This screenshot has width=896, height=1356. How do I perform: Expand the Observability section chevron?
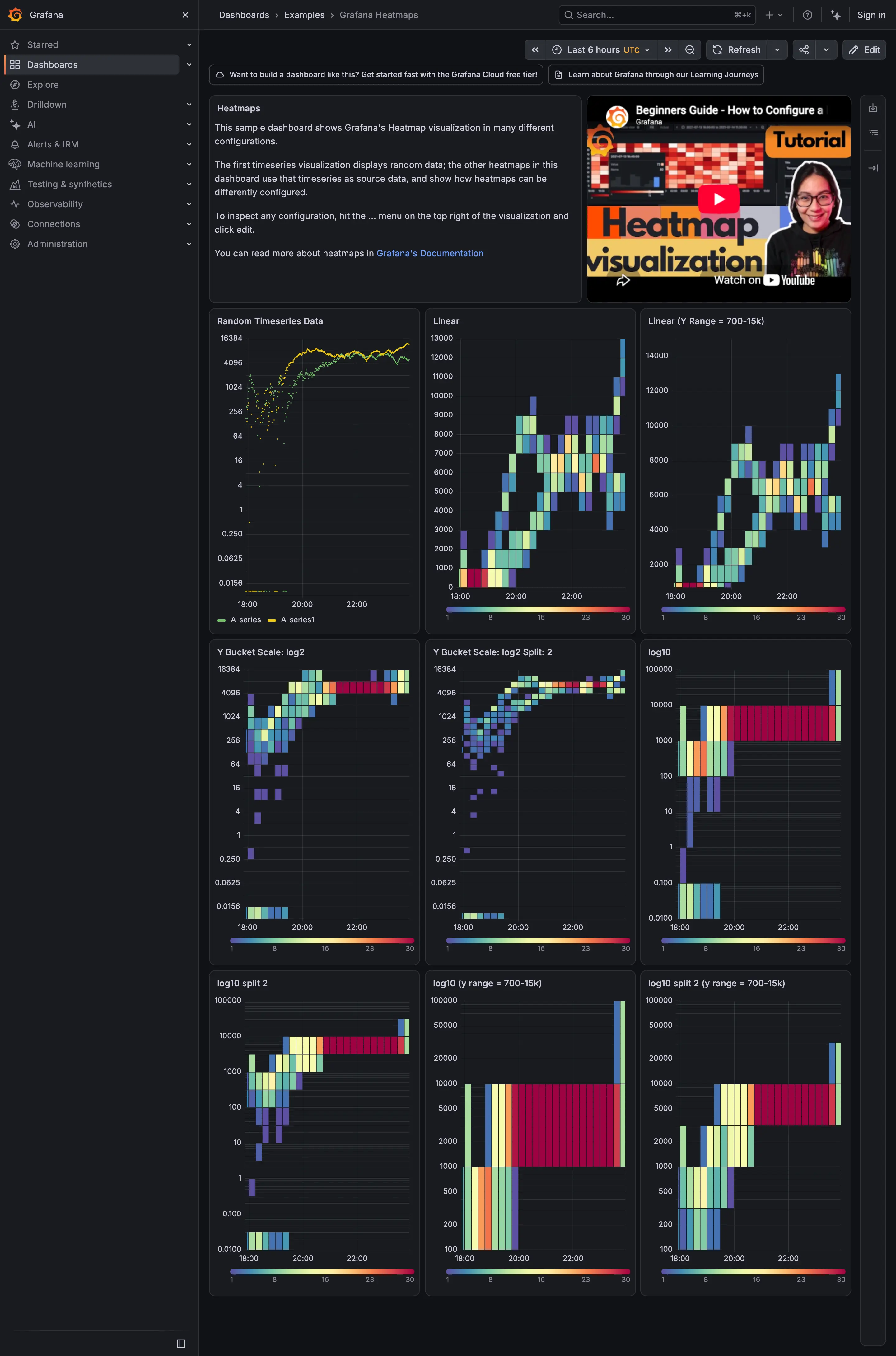click(189, 204)
